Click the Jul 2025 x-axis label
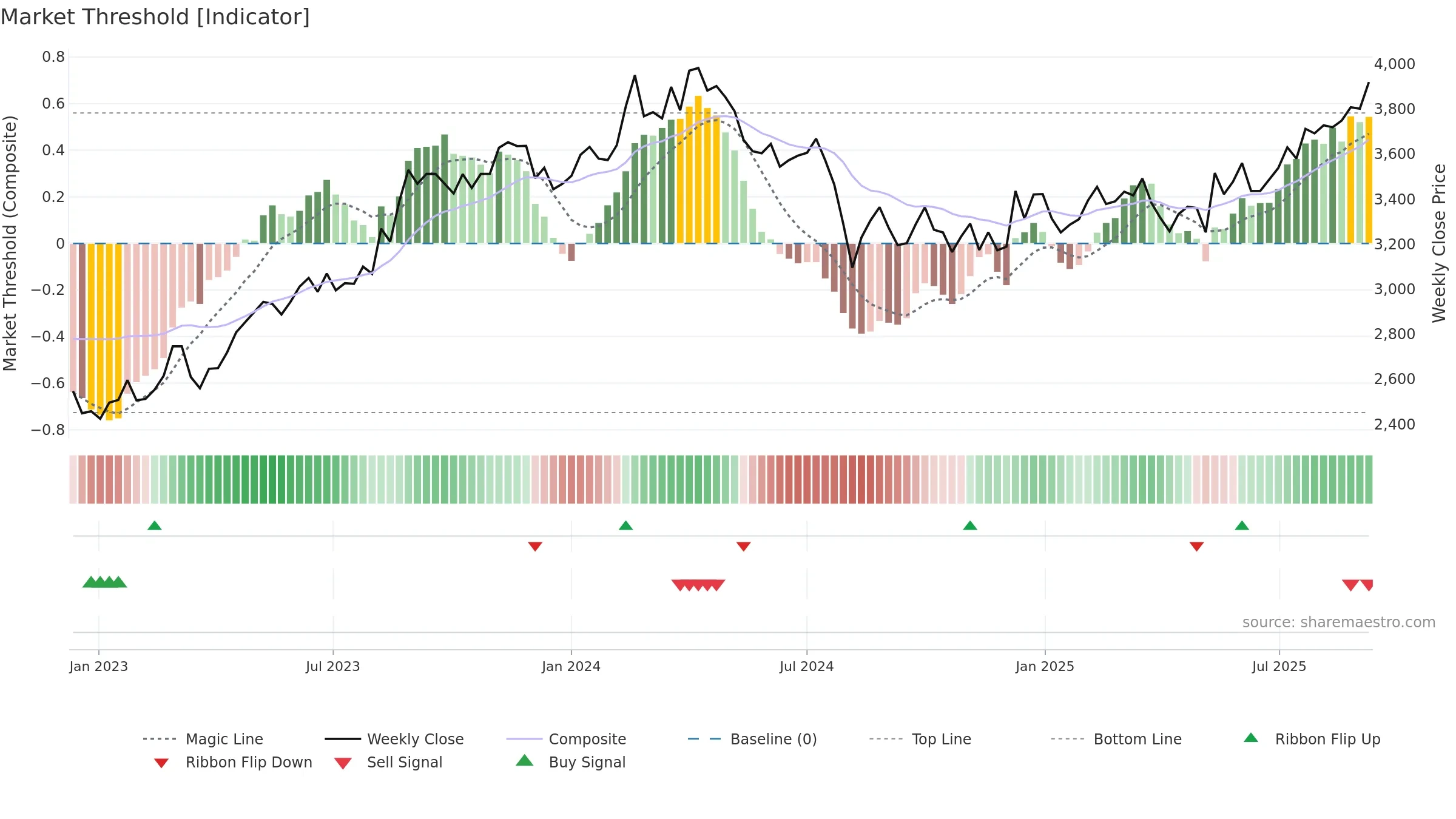This screenshot has height=819, width=1456. (1279, 667)
